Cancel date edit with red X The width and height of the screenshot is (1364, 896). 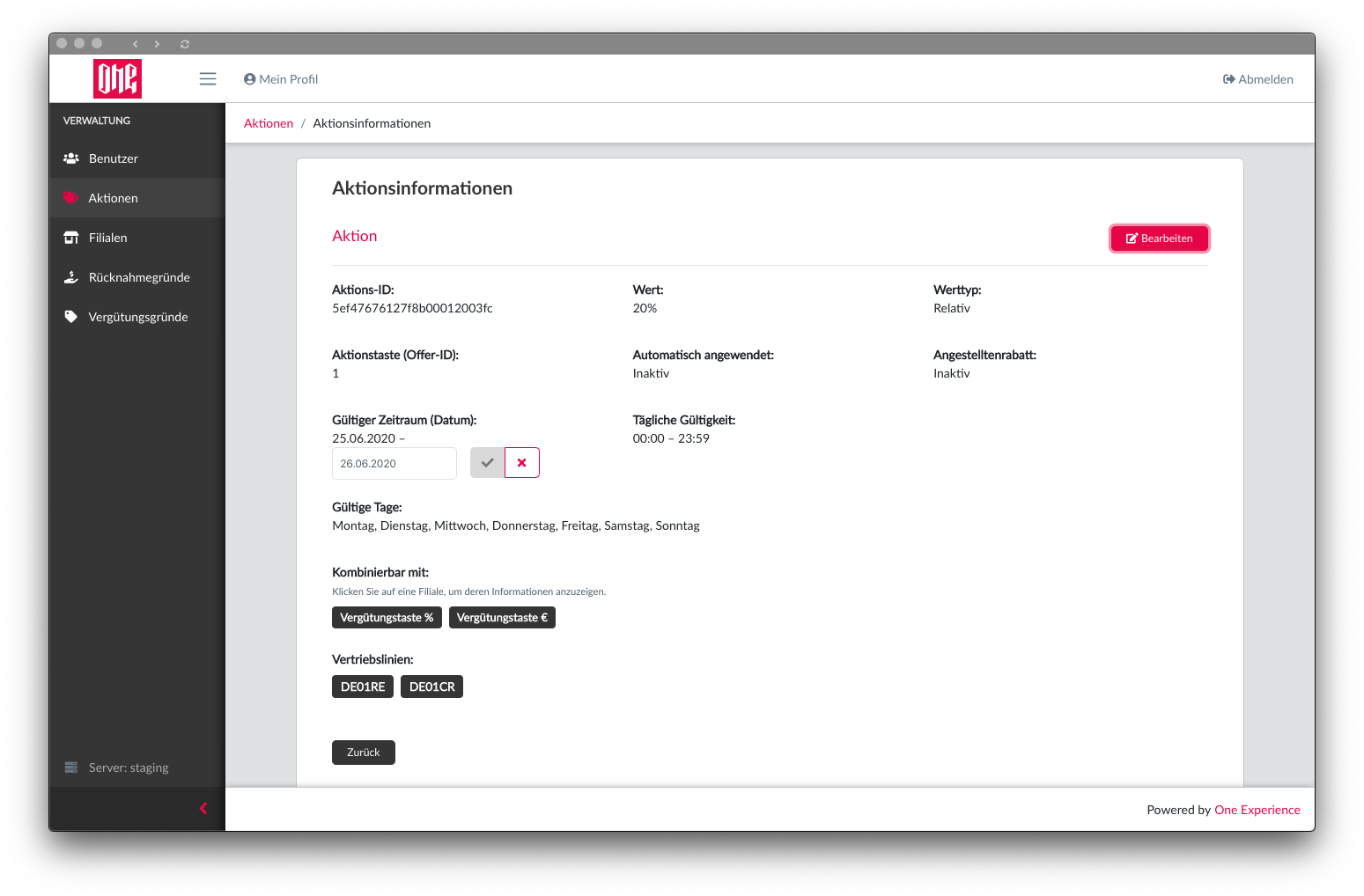click(x=522, y=463)
